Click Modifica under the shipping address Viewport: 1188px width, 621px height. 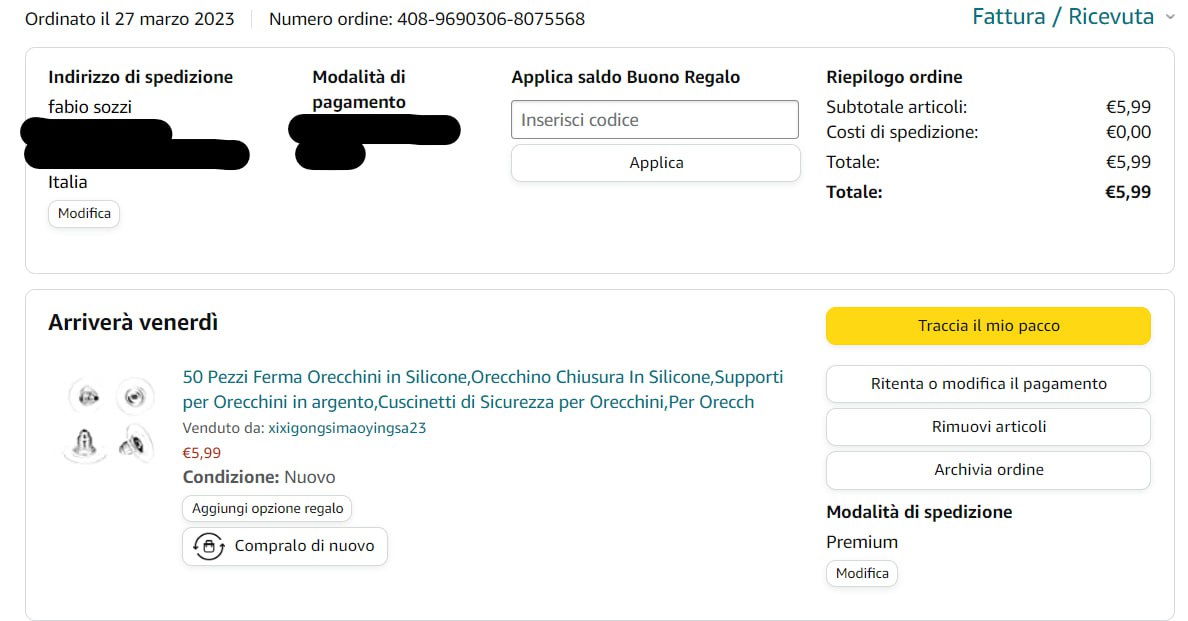[84, 213]
